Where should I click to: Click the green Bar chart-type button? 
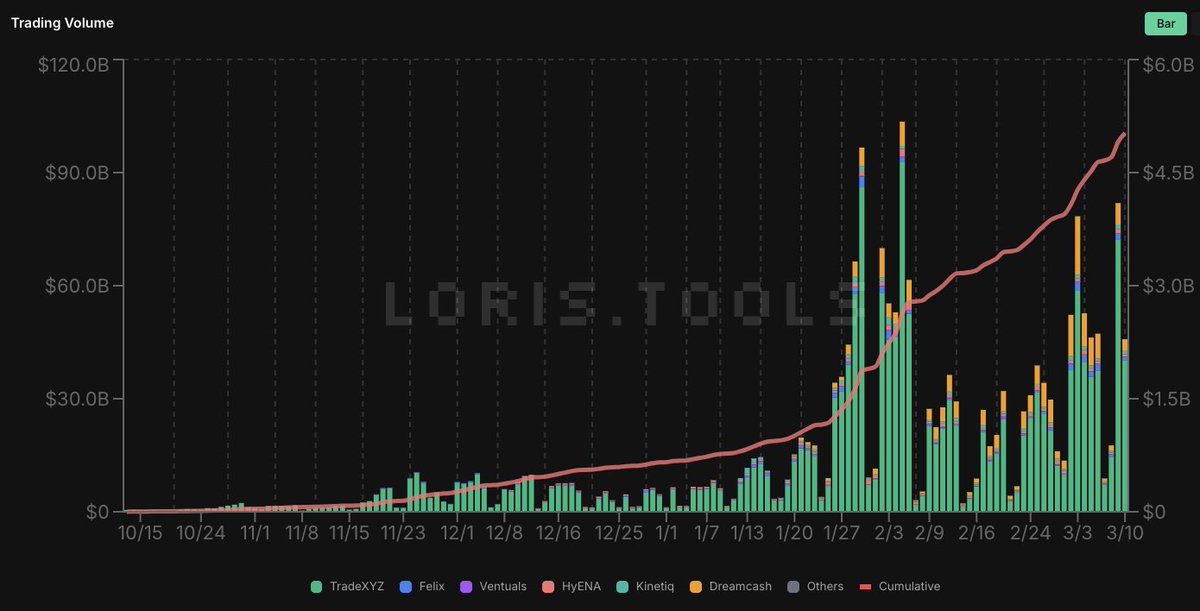click(1165, 23)
